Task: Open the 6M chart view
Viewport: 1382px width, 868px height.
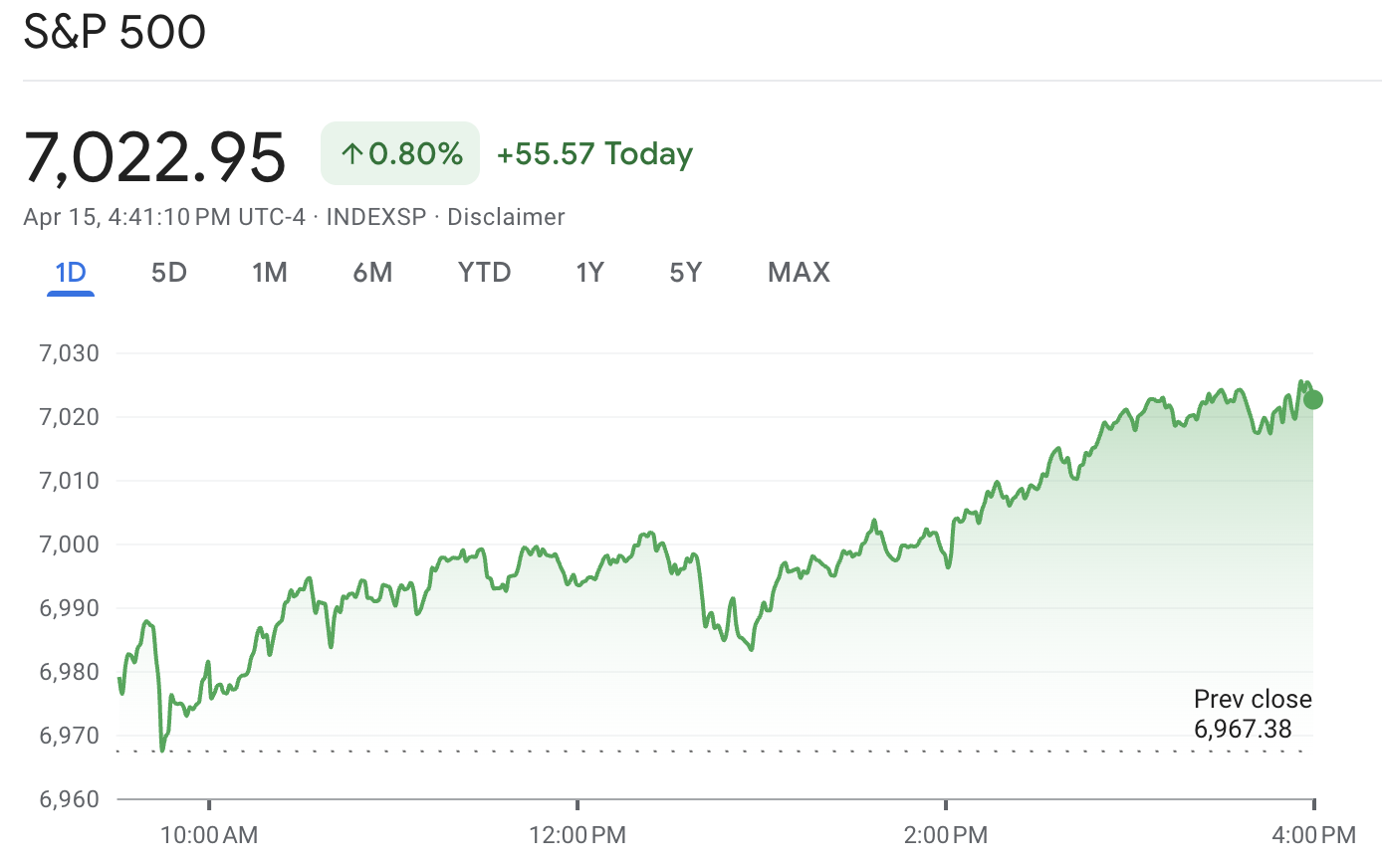Action: (x=373, y=272)
